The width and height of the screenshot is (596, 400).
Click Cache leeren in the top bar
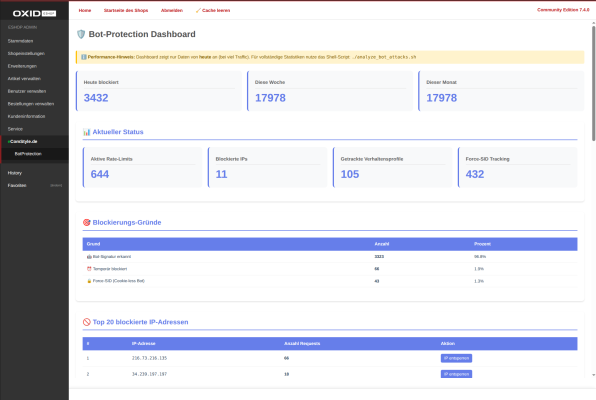click(216, 10)
